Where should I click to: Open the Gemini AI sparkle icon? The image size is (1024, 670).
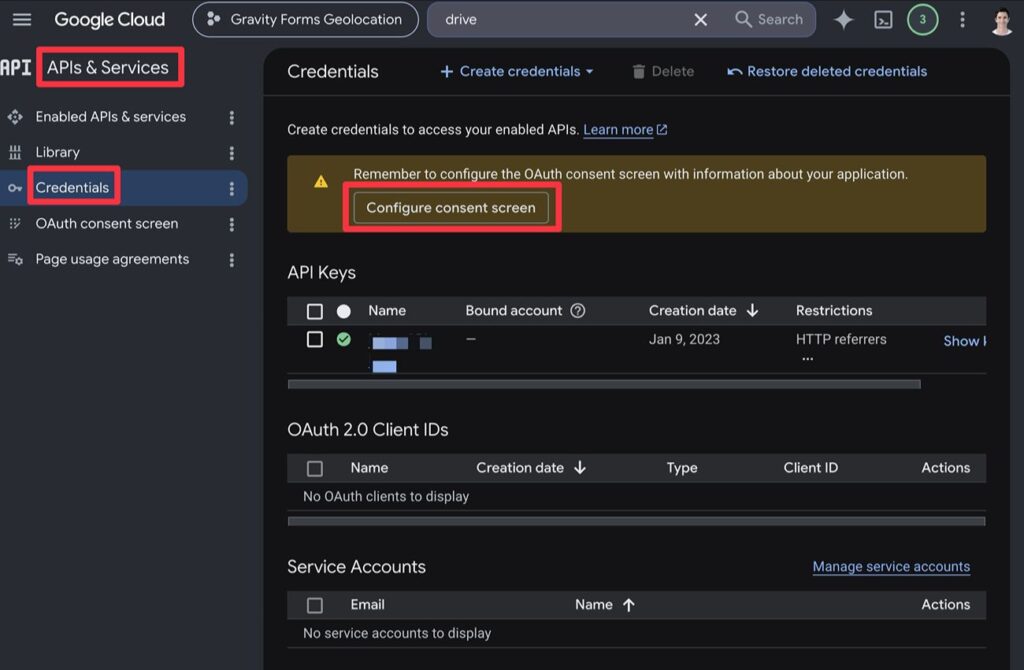[844, 20]
